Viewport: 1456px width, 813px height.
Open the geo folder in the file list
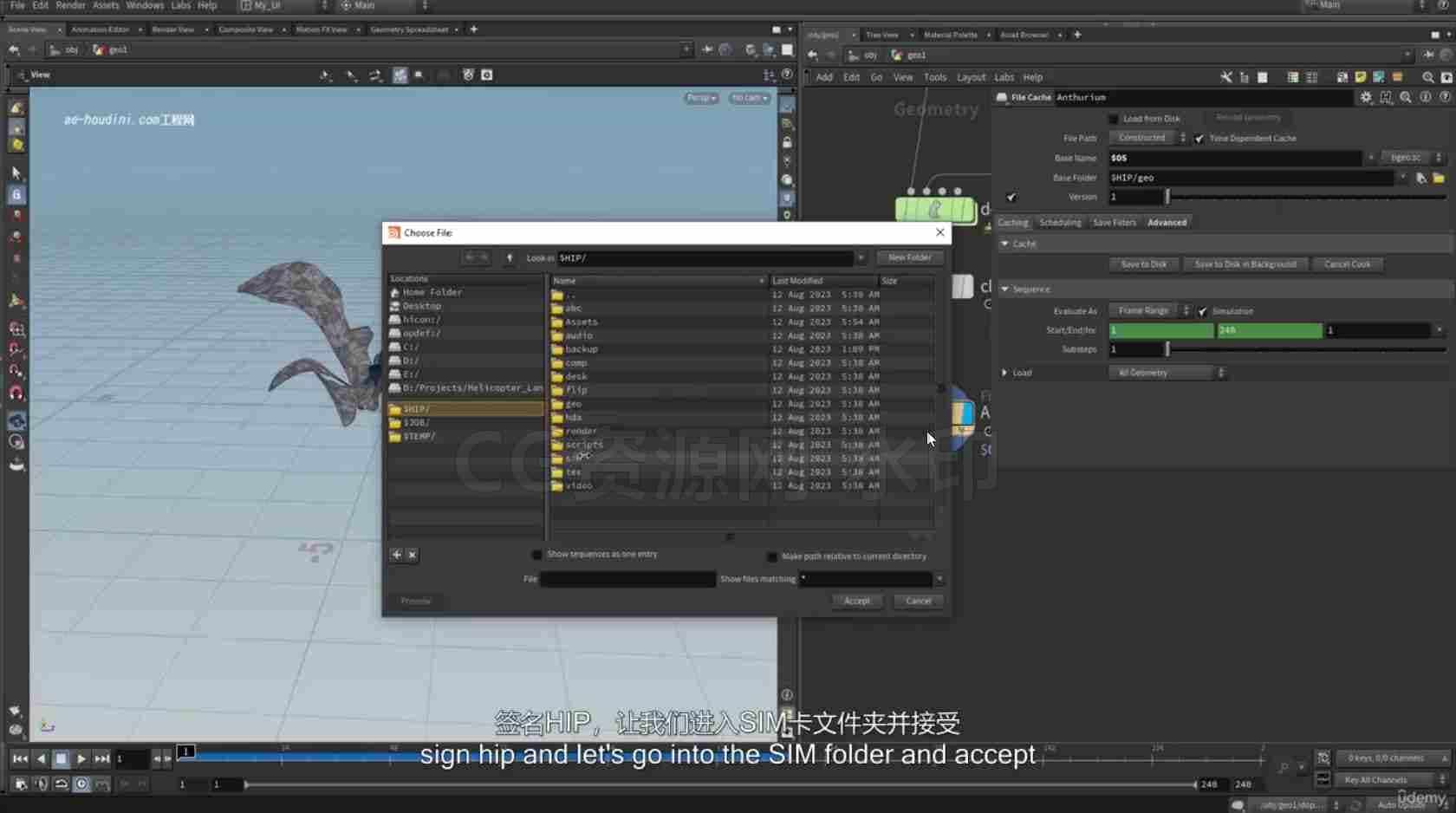coord(573,404)
